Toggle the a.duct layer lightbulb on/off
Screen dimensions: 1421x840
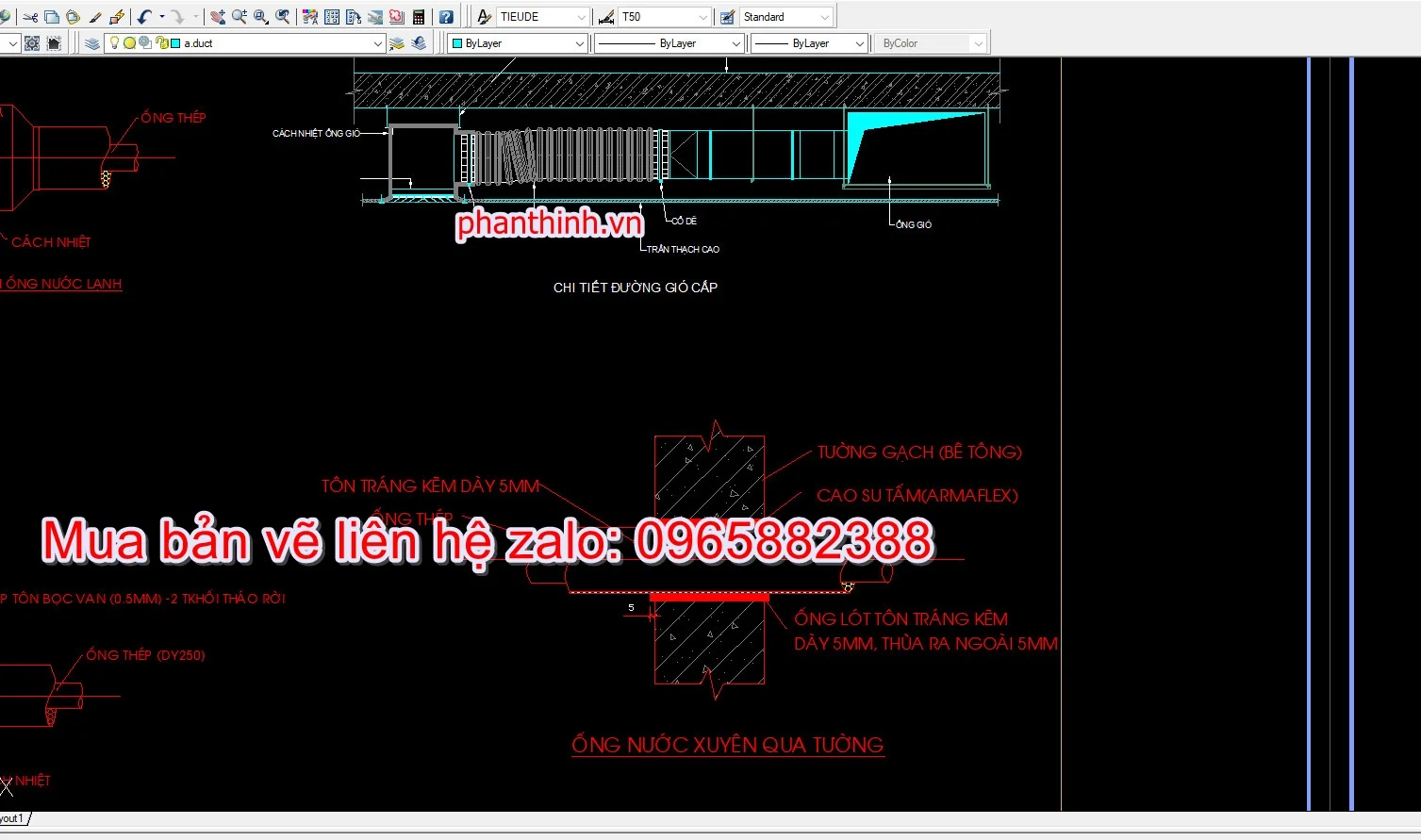pyautogui.click(x=115, y=42)
